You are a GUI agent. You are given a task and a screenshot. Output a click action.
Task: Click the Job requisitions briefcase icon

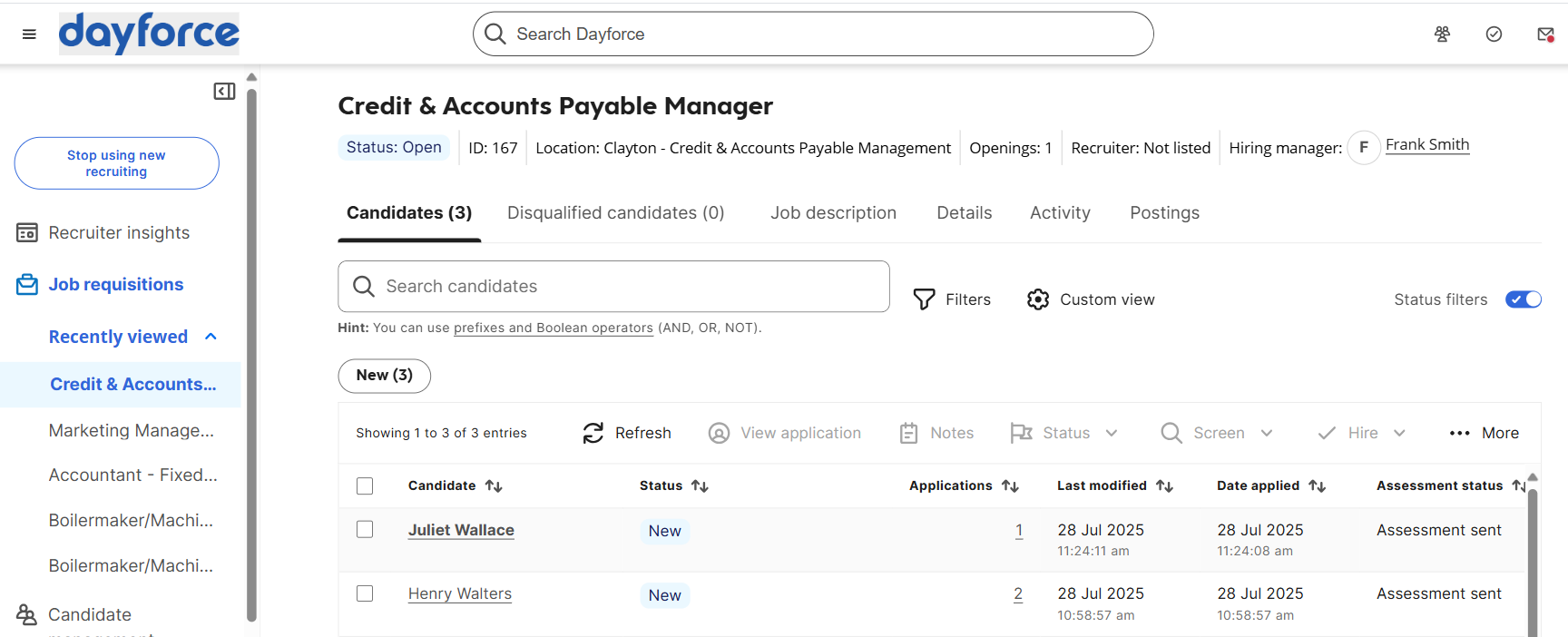tap(27, 285)
